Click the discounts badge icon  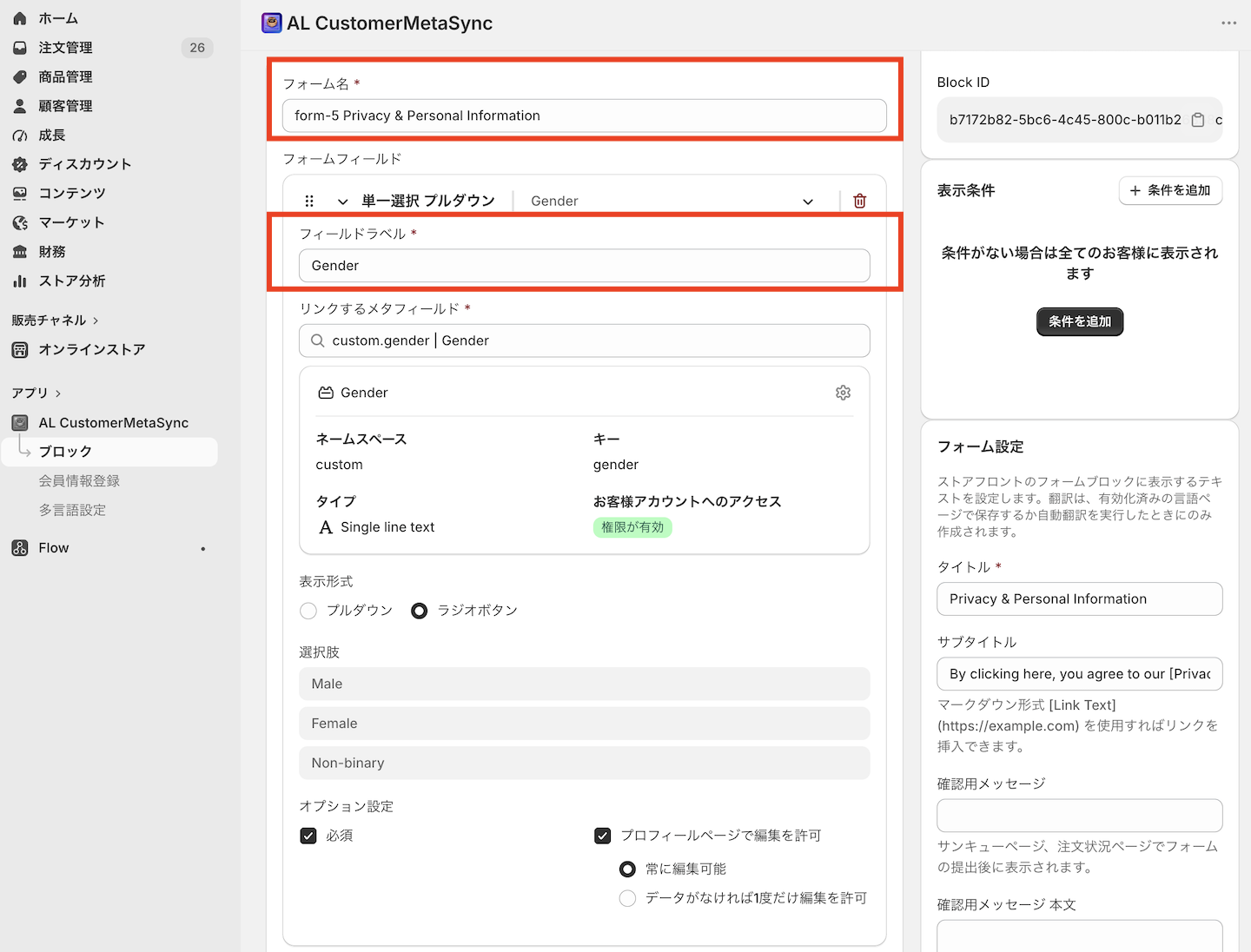(x=20, y=164)
